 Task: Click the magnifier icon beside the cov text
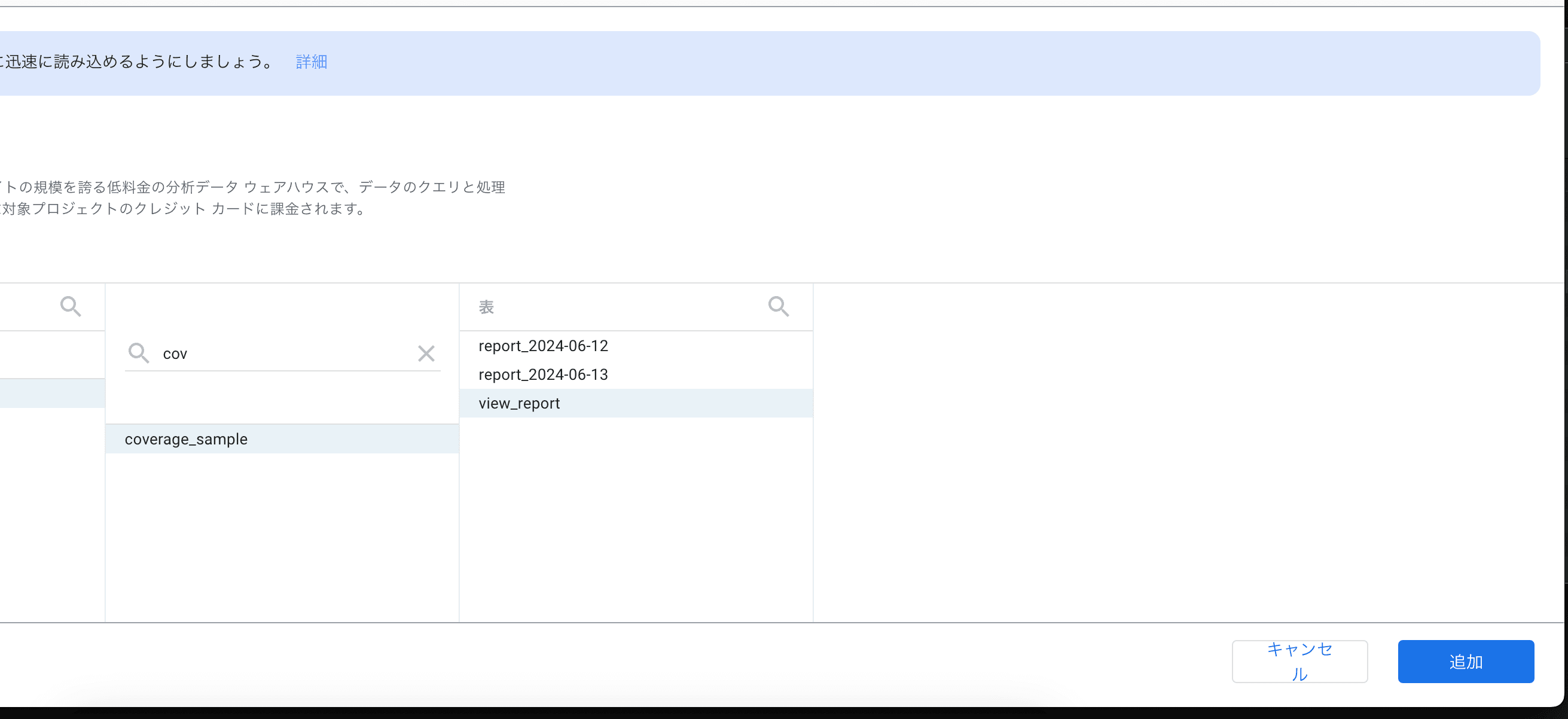tap(139, 353)
